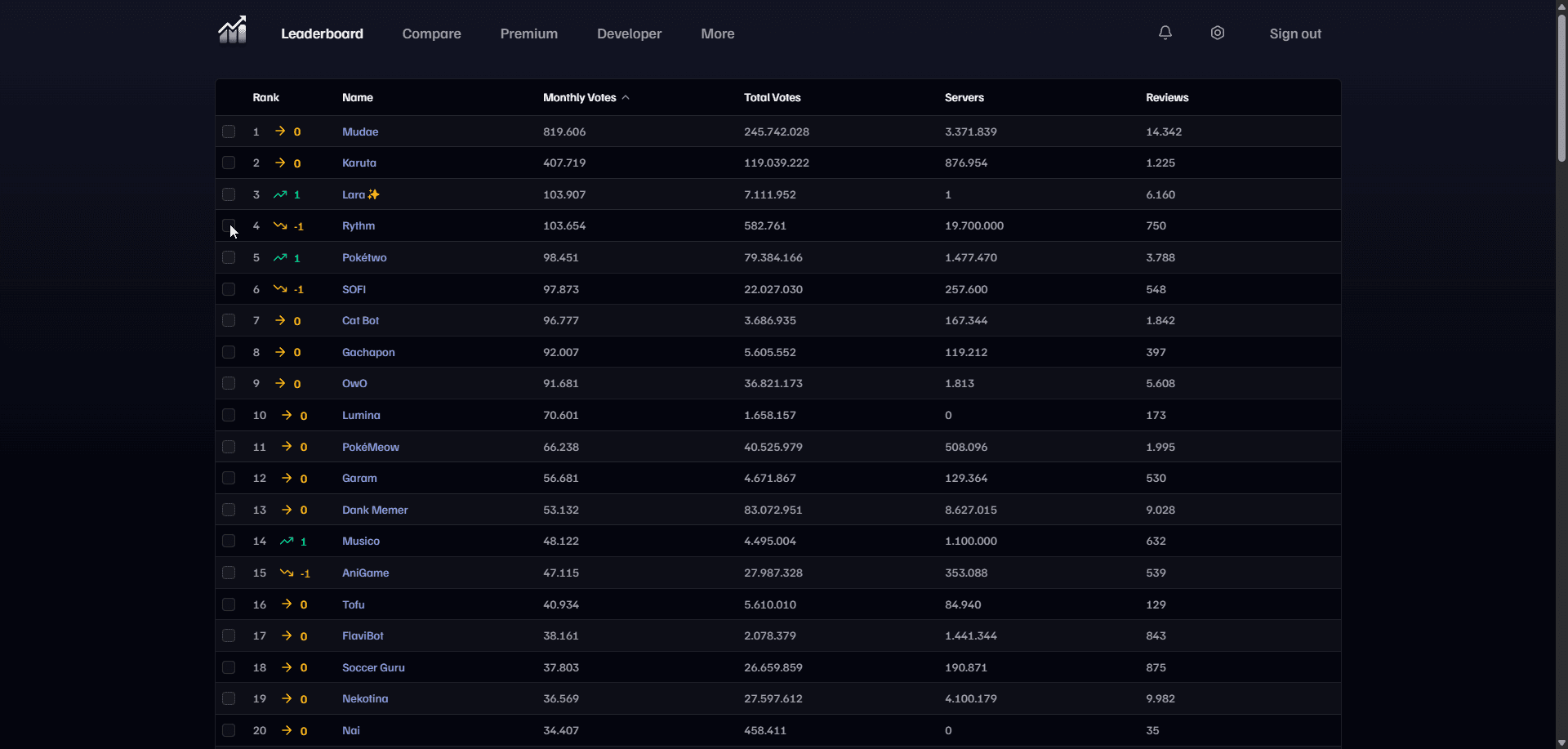
Task: Open notifications with the bell icon
Action: pyautogui.click(x=1165, y=33)
